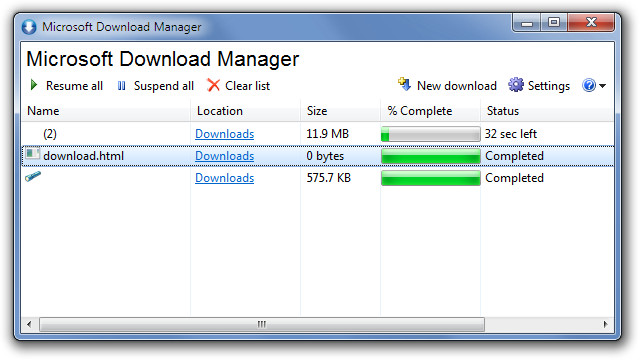Close the Download Manager window
The width and height of the screenshot is (640, 360).
[x=591, y=23]
